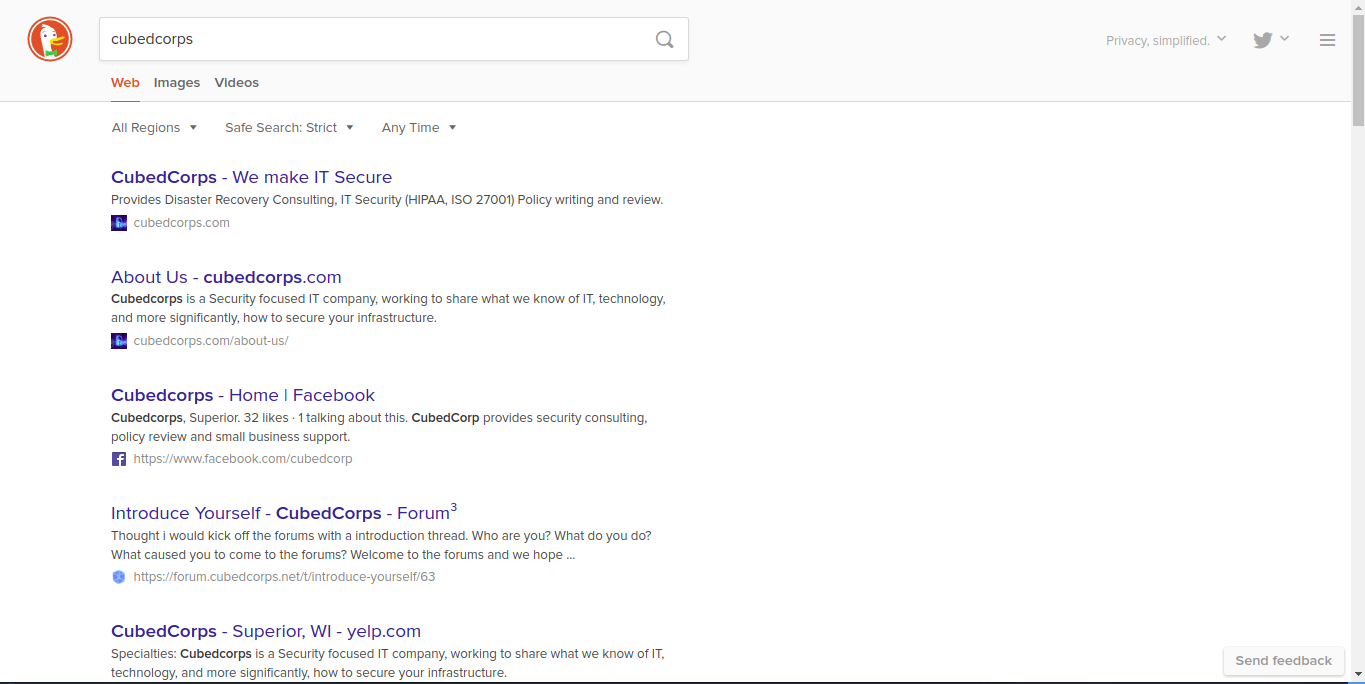Screen dimensions: 1365x684
Task: Open CubedCorps - We make IT Secure result
Action: (251, 177)
